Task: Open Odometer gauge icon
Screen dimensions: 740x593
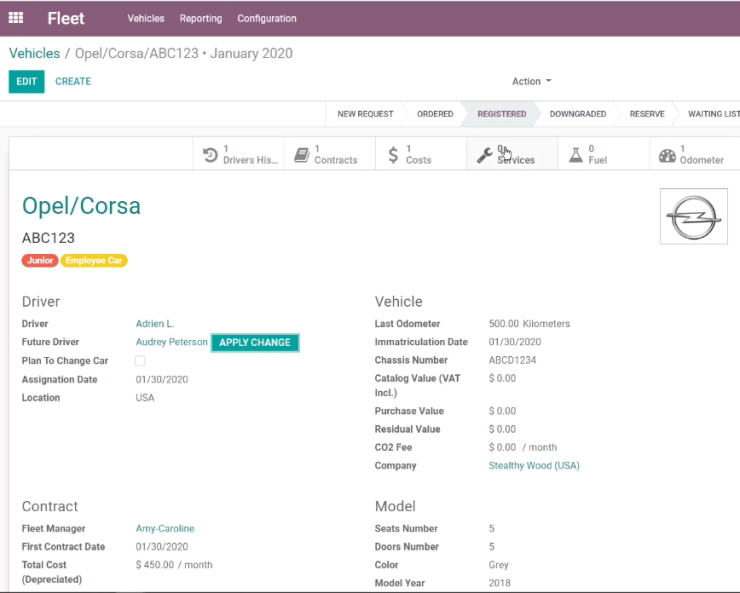Action: click(667, 155)
